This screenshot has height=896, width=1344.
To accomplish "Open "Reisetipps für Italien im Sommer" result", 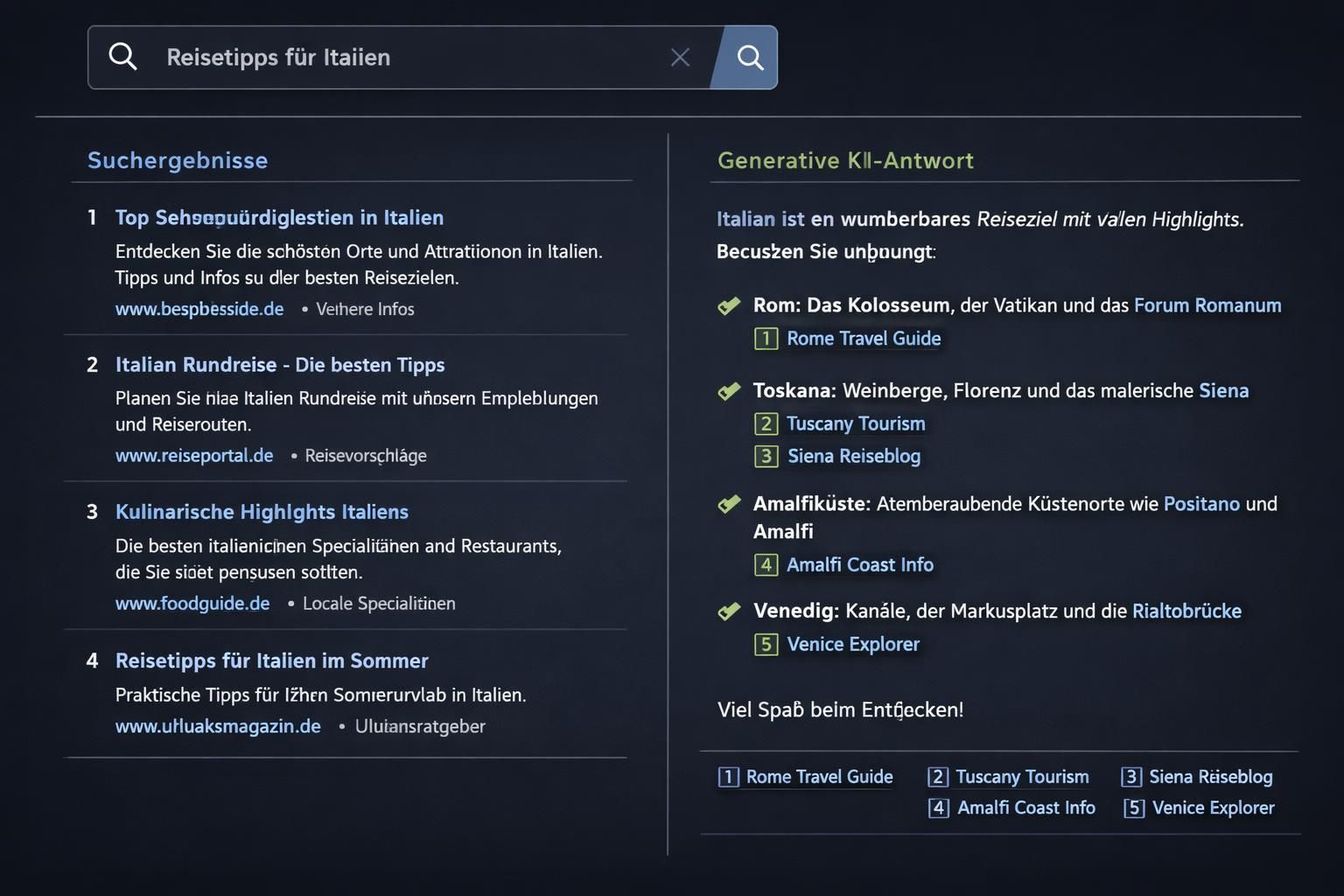I will [271, 661].
